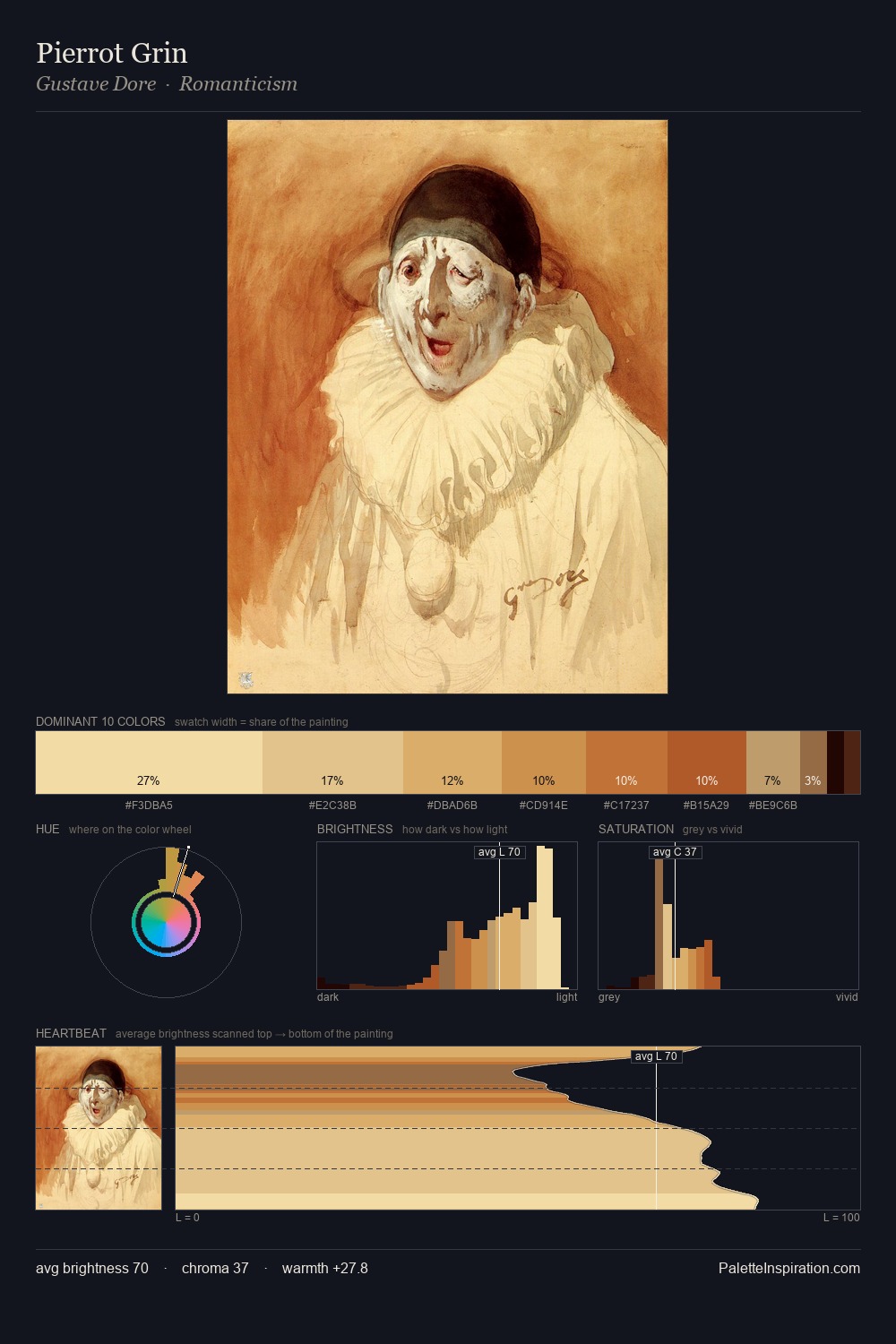This screenshot has height=1344, width=896.
Task: Select the #E2C38B swatch showing 17%
Action: 332,762
